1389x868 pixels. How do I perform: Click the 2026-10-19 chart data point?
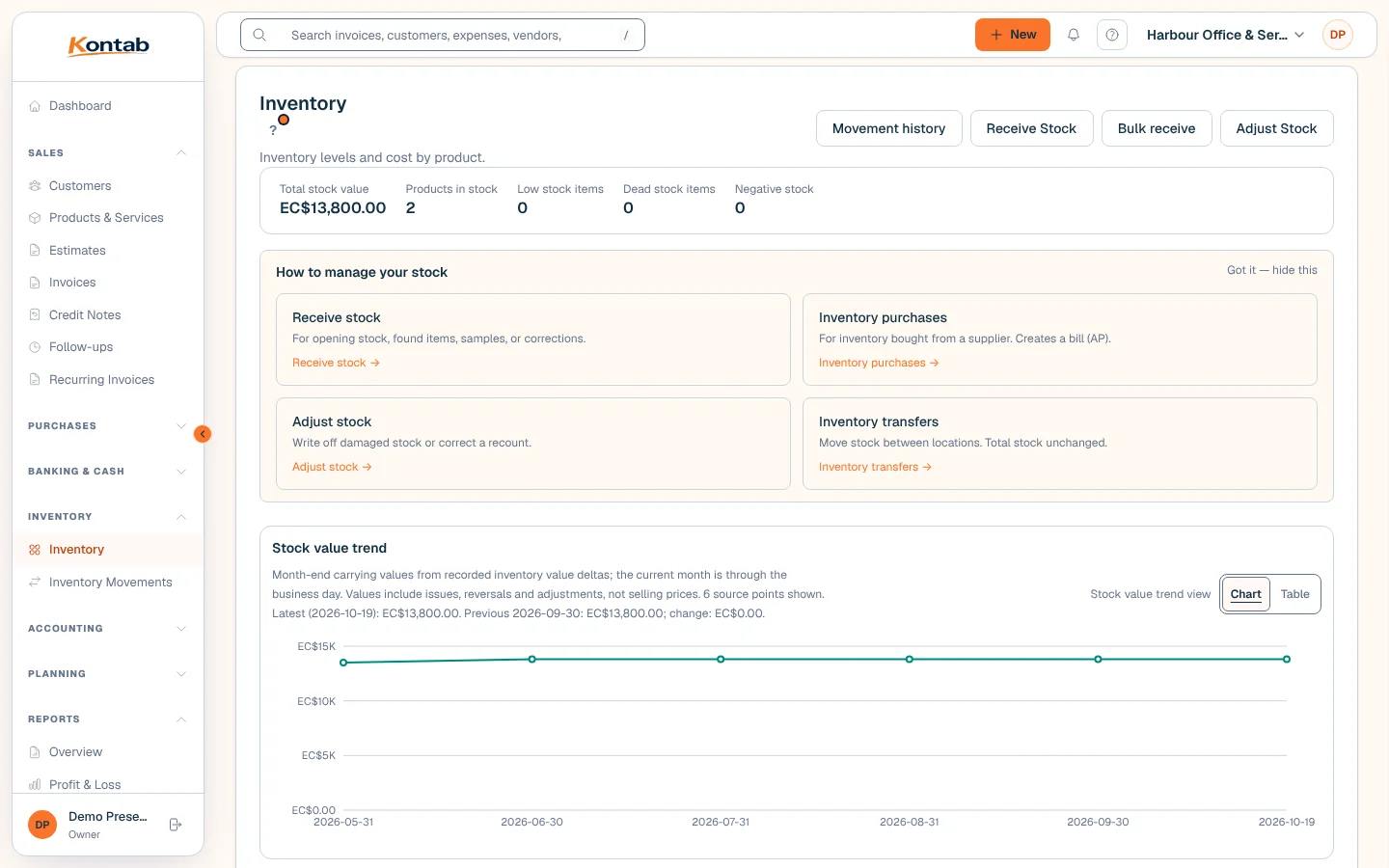pos(1287,660)
